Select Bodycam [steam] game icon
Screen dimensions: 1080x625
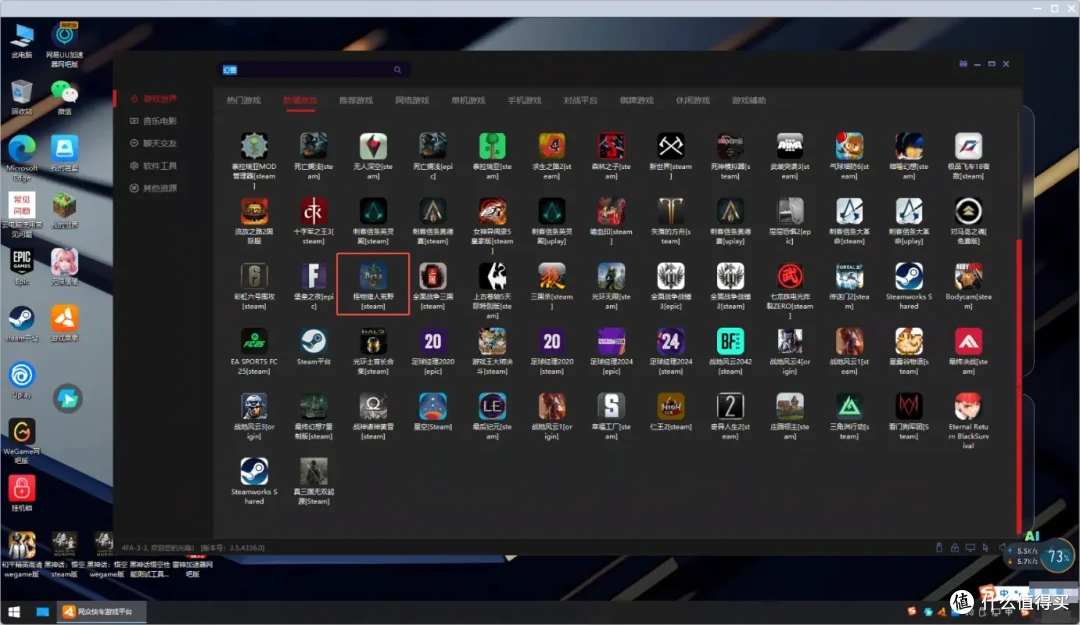pyautogui.click(x=968, y=276)
